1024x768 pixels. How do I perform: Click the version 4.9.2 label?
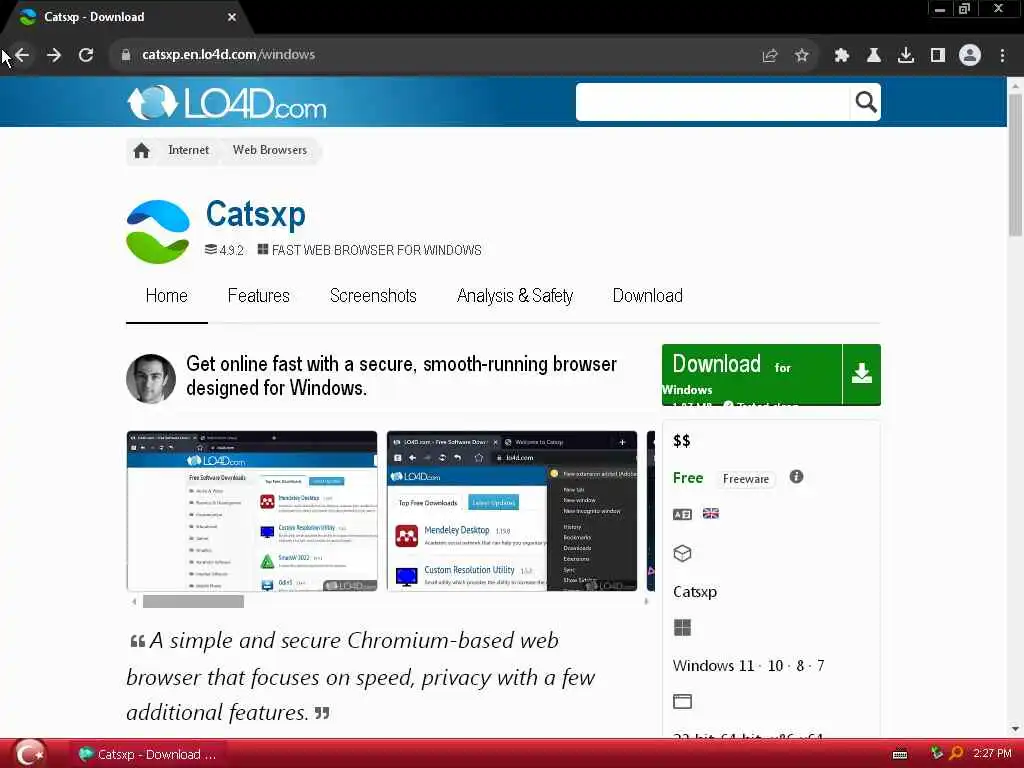pyautogui.click(x=231, y=250)
